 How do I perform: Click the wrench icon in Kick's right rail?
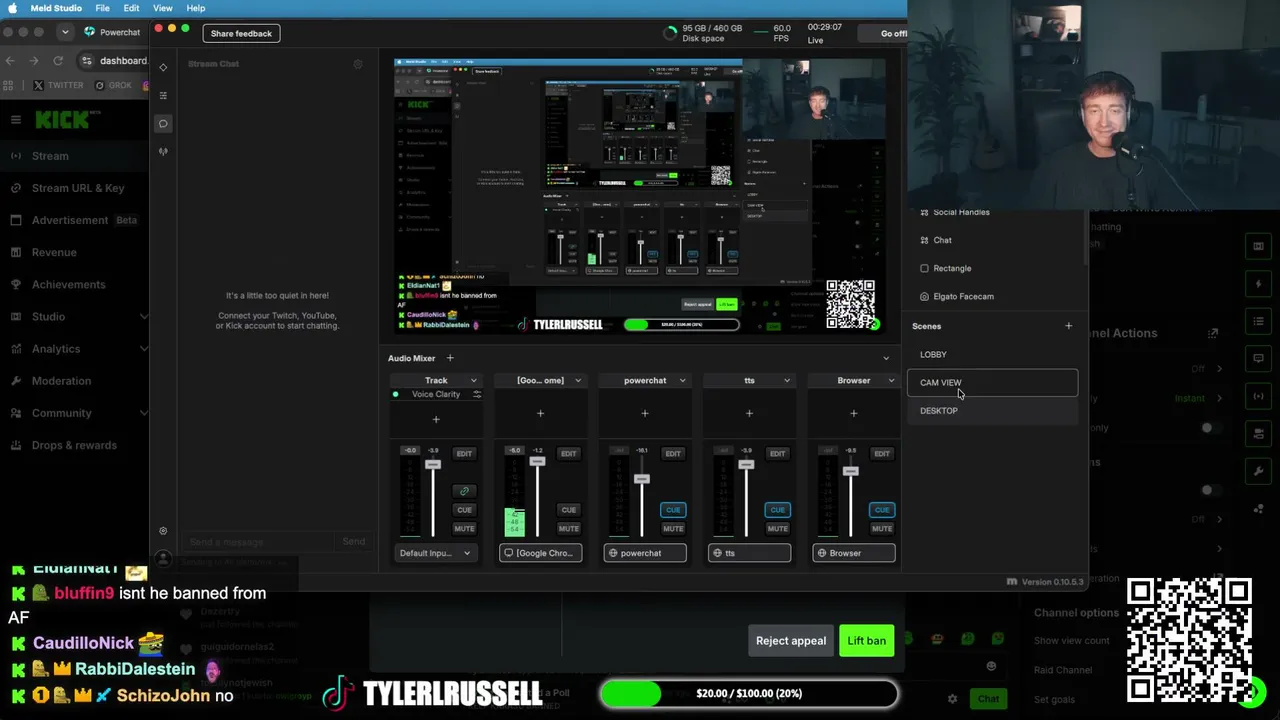[x=1259, y=471]
